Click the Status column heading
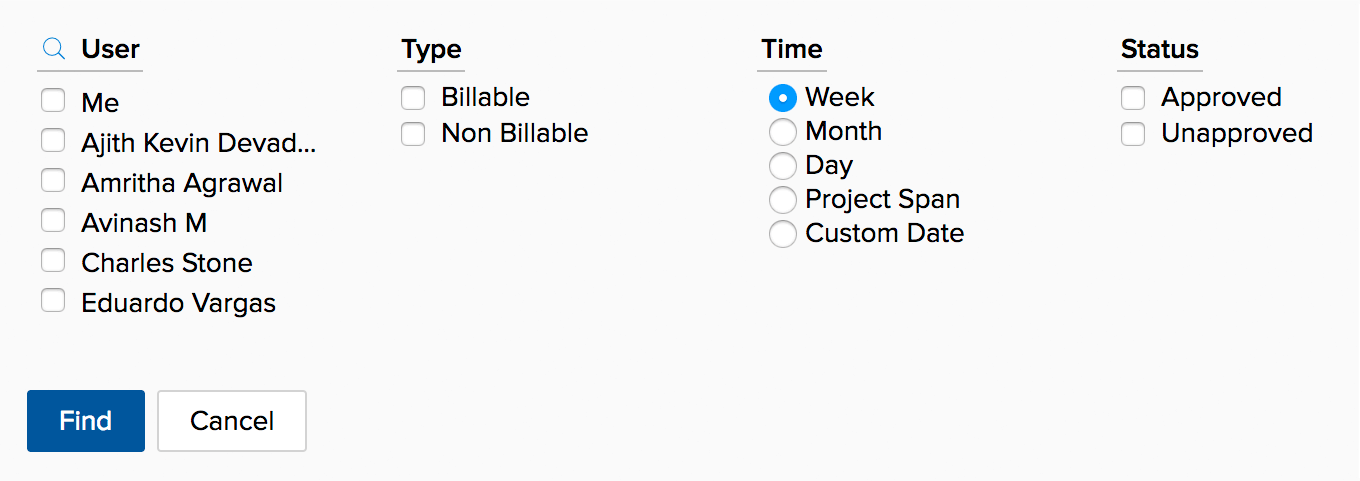This screenshot has height=481, width=1360. [x=1160, y=49]
